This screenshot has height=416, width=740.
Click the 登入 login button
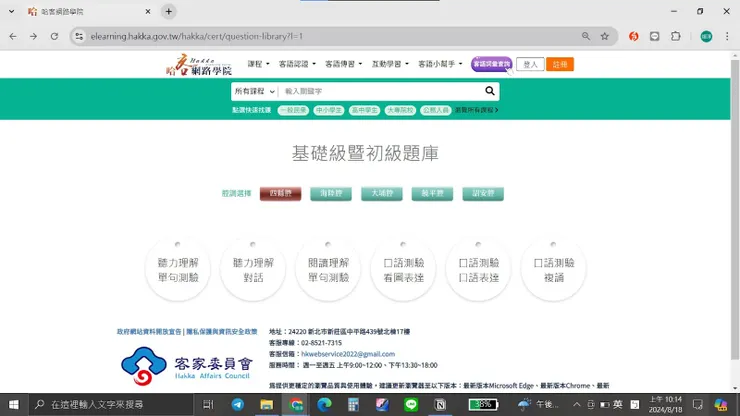point(530,64)
